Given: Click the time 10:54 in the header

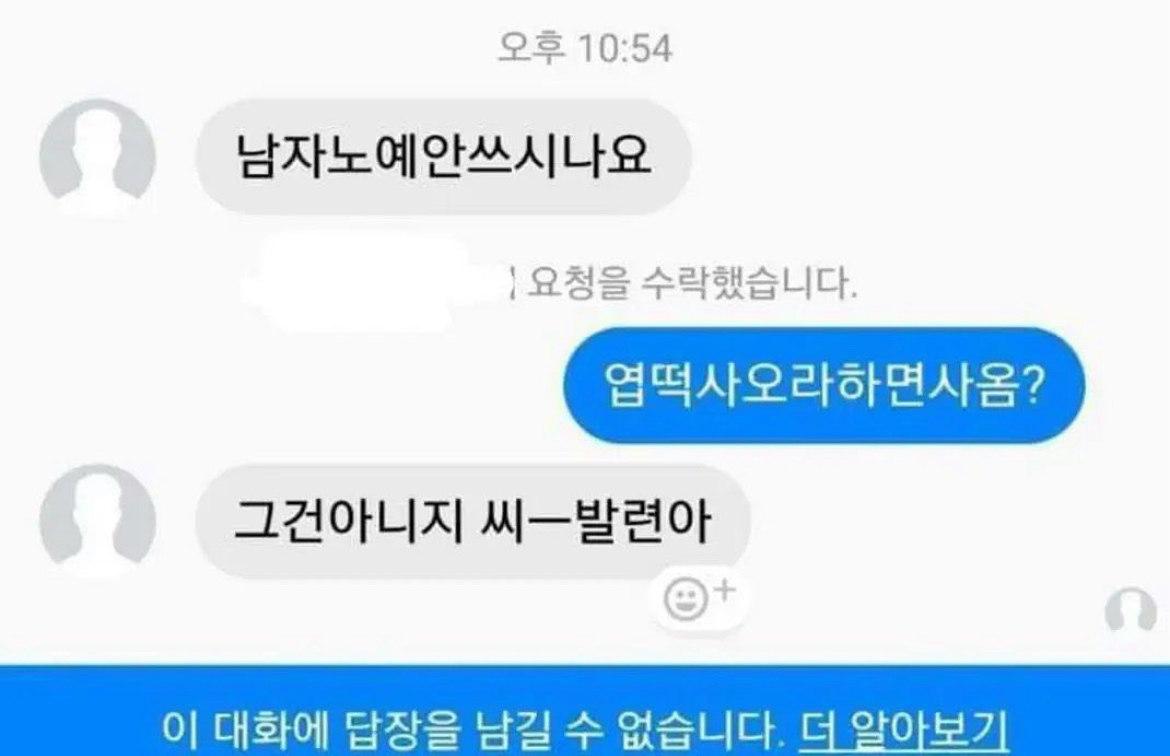Looking at the screenshot, I should 625,49.
